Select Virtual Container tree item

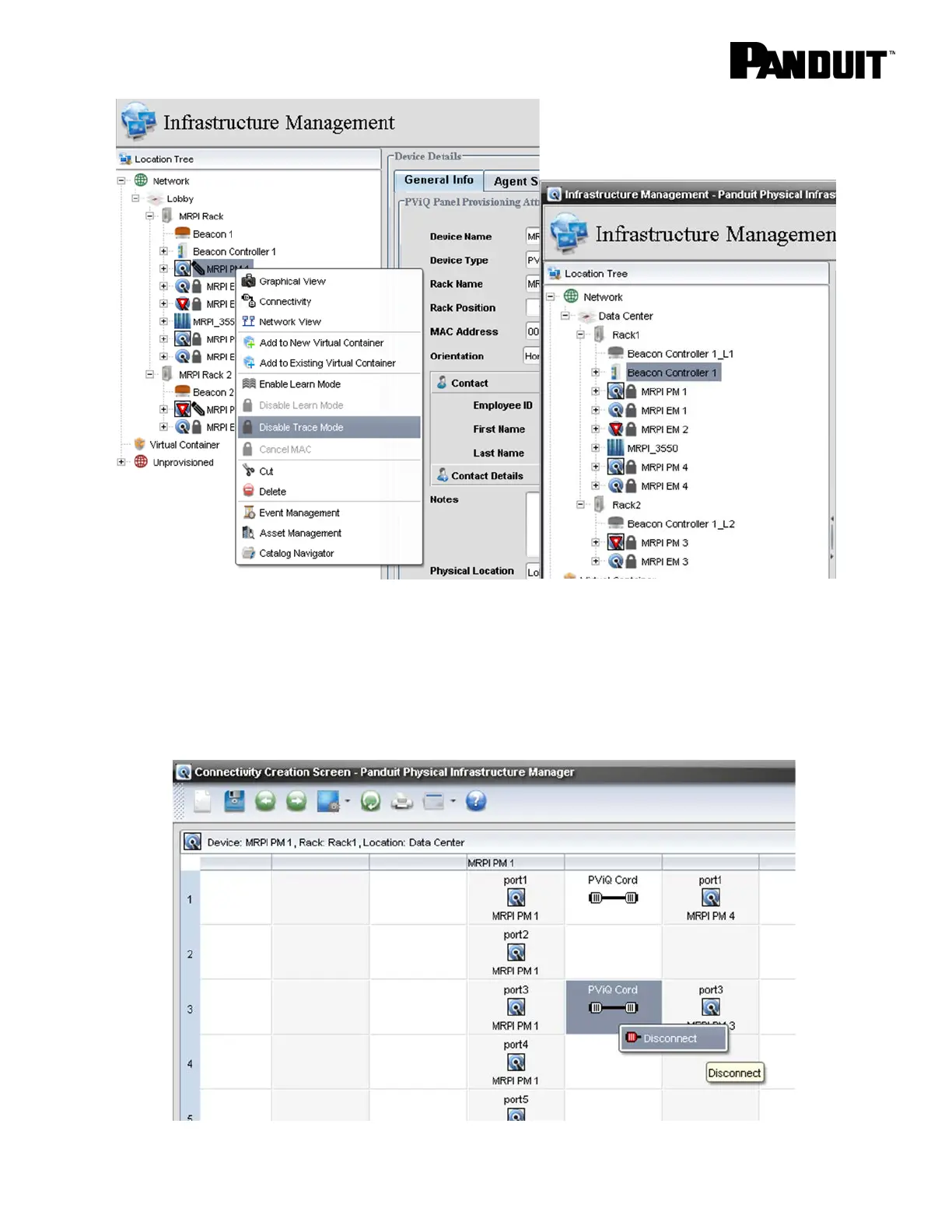184,444
